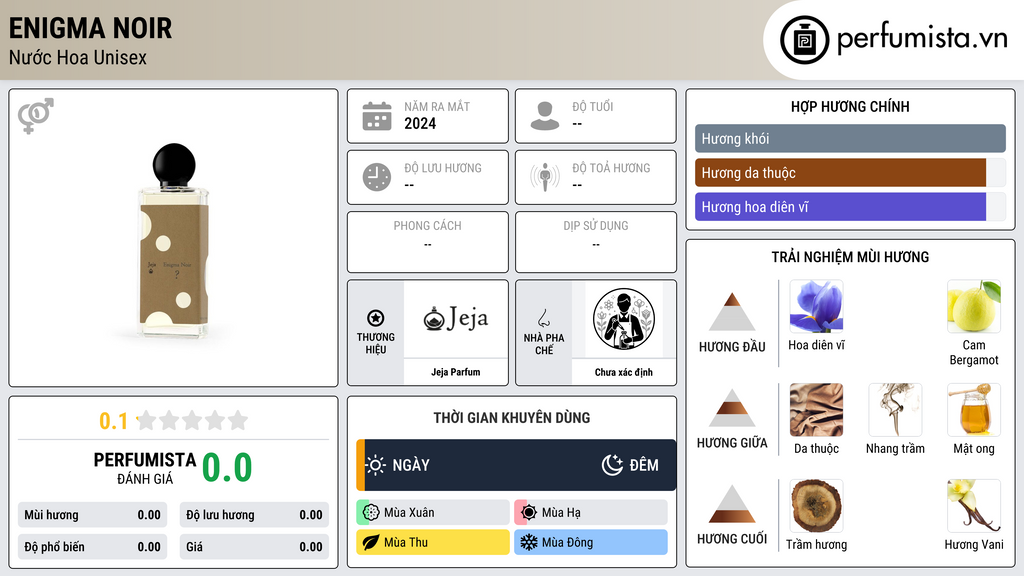Click the leaf icon for Mùa Thu
This screenshot has height=576, width=1024.
(371, 542)
